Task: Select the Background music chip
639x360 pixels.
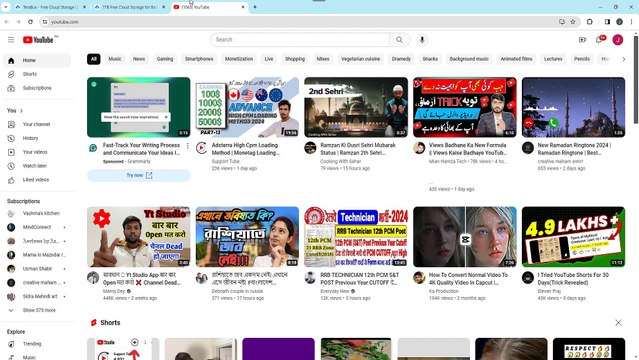Action: click(469, 59)
